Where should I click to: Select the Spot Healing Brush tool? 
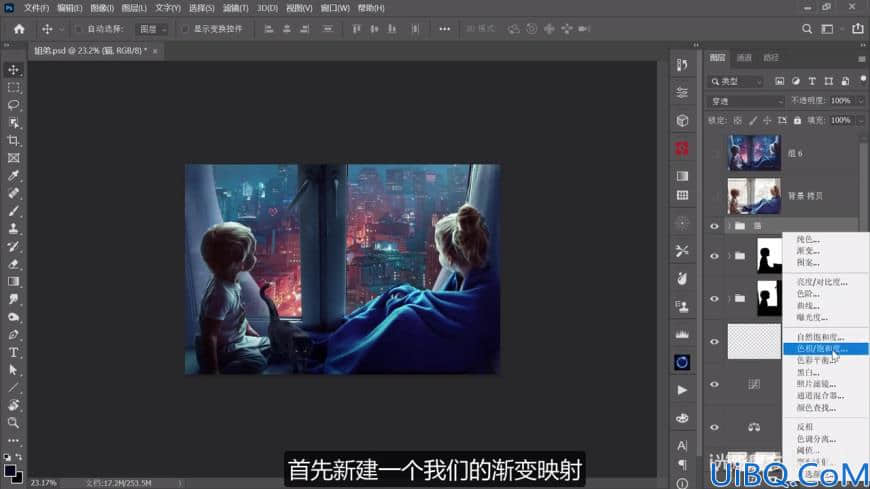[13, 193]
